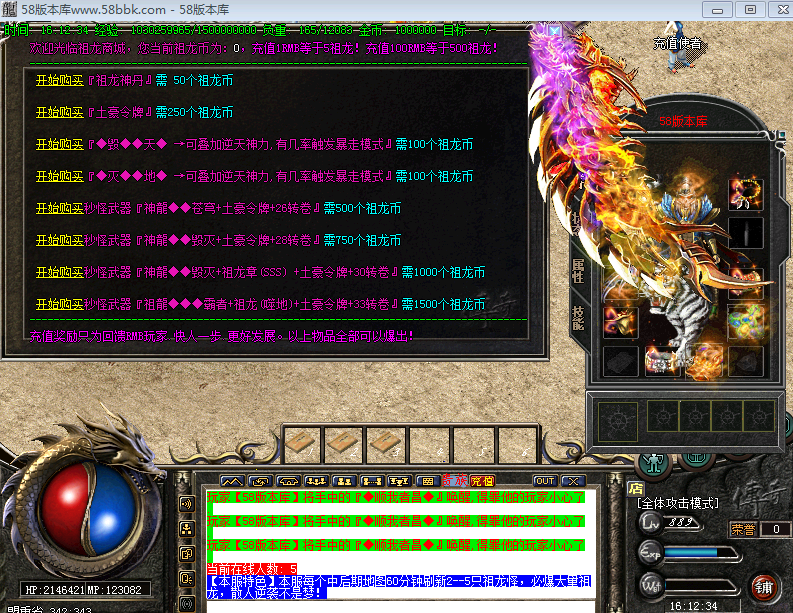Screen dimensions: 793x613
Task: Close the character equipment panel
Action: [780, 135]
